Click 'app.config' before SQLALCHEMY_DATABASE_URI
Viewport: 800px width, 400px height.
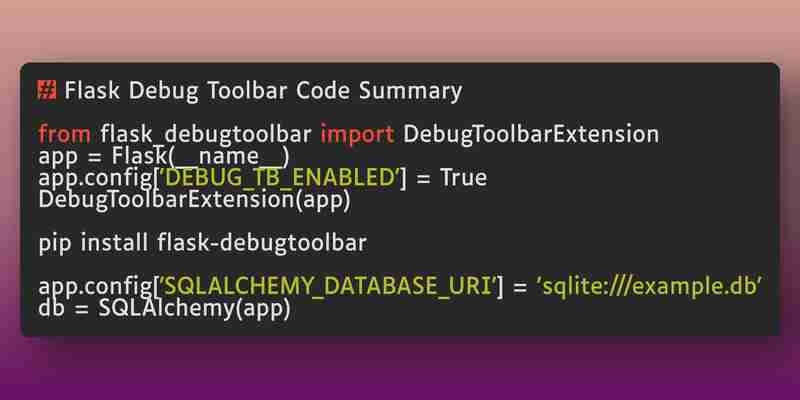click(x=95, y=287)
